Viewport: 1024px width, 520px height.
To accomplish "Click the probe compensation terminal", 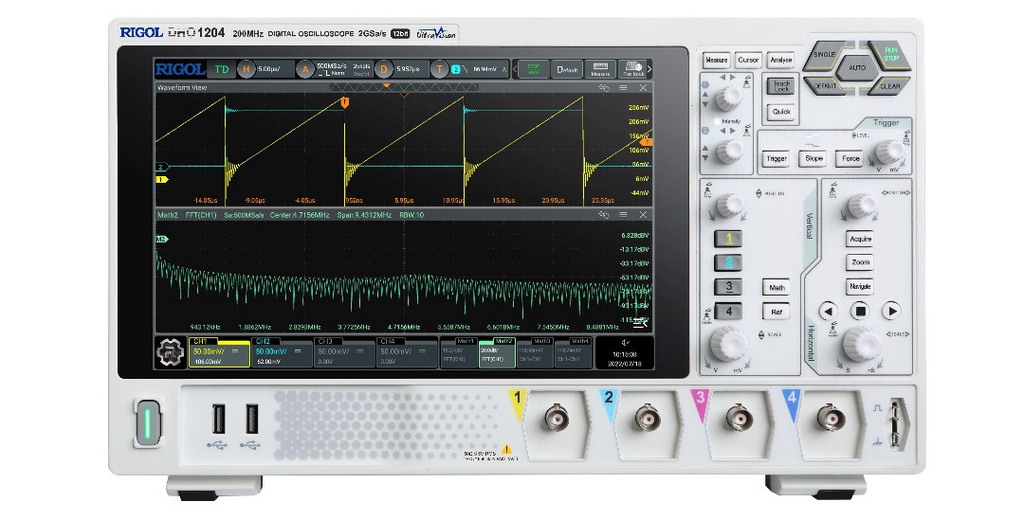I will click(x=897, y=423).
